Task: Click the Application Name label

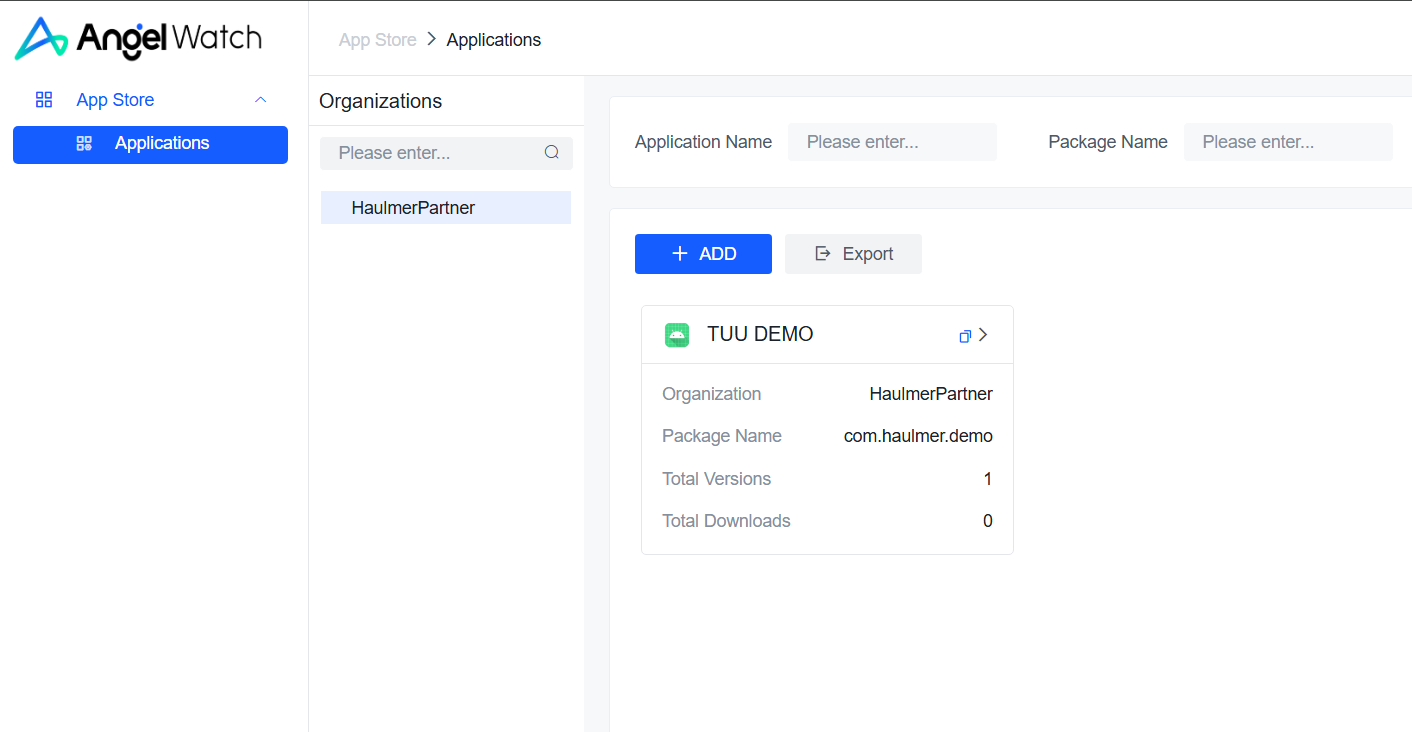Action: tap(703, 142)
